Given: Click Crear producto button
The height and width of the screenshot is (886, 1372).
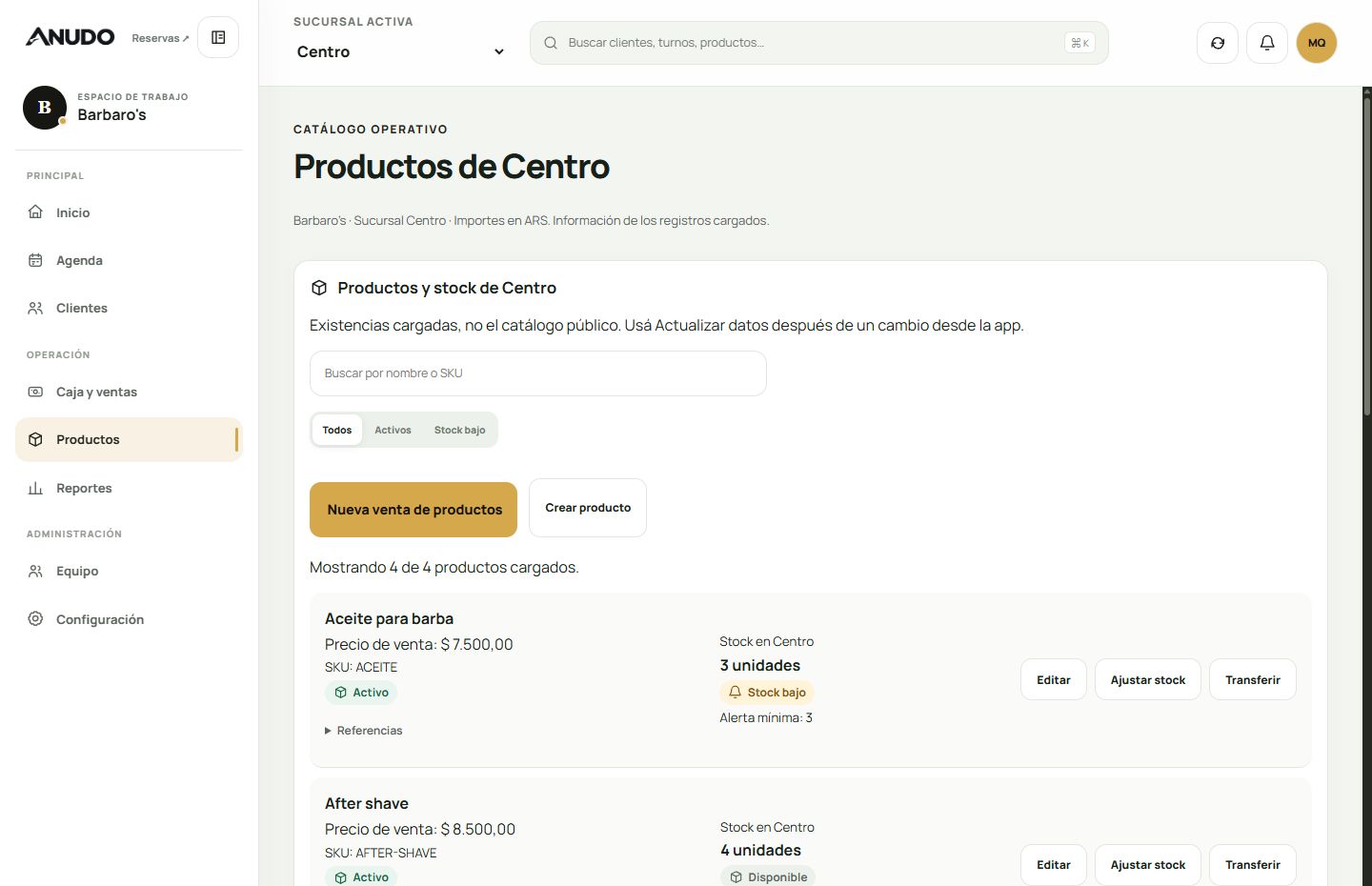Looking at the screenshot, I should click(588, 508).
